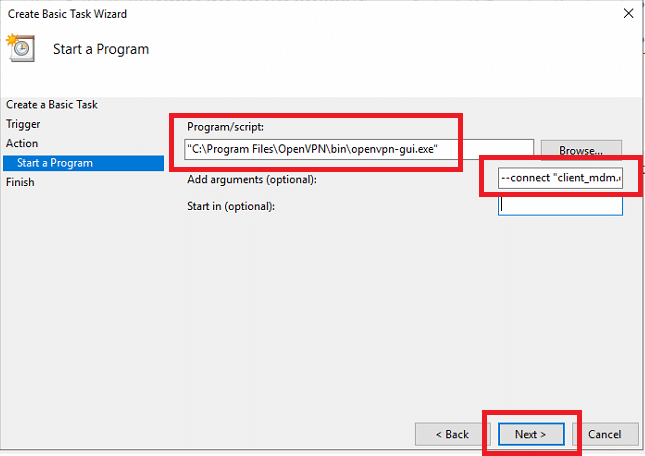Screen dimensions: 645x456
Task: Select the highlighted Start a Program step
Action: tap(84, 163)
